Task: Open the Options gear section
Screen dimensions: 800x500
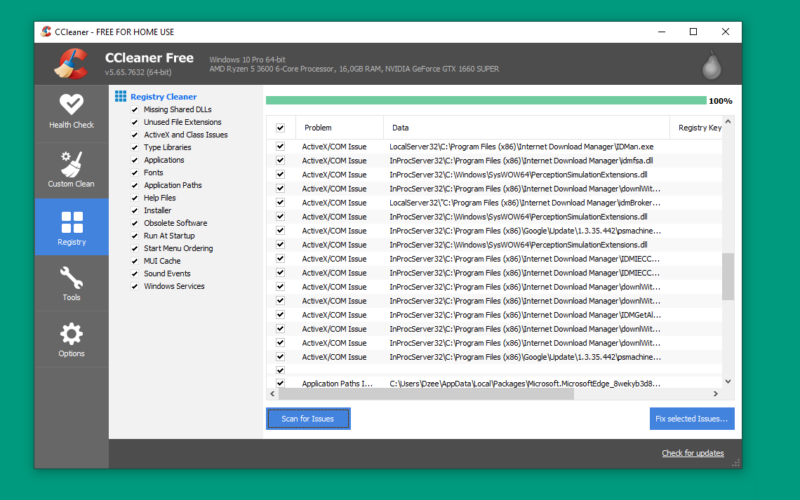Action: click(71, 339)
